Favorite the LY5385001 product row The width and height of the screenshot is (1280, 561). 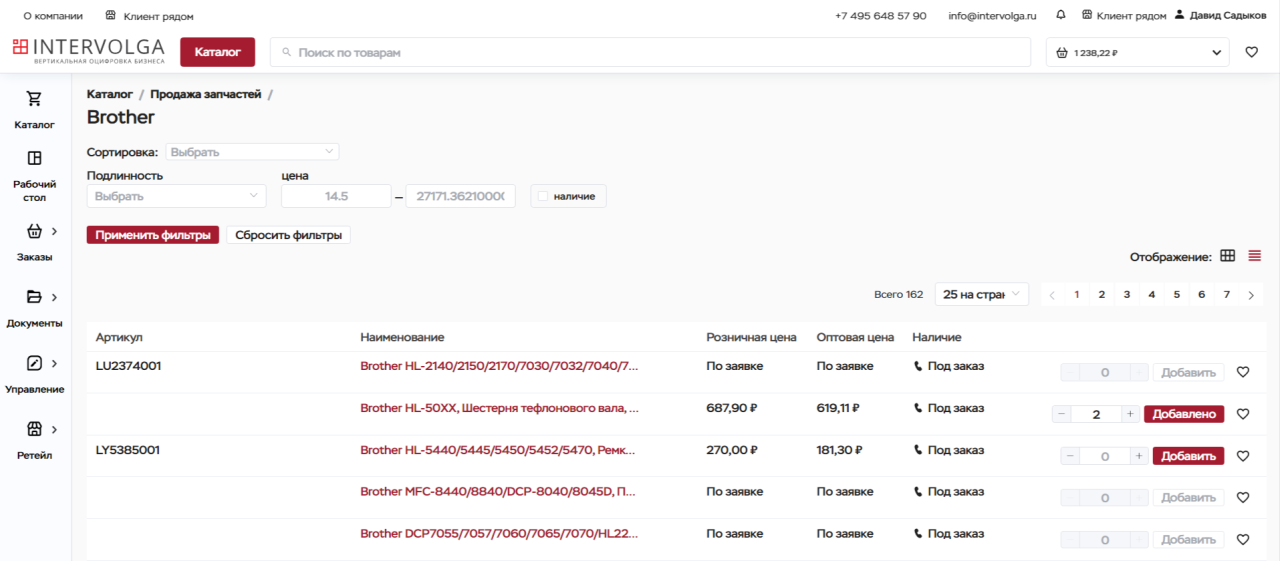click(1243, 456)
